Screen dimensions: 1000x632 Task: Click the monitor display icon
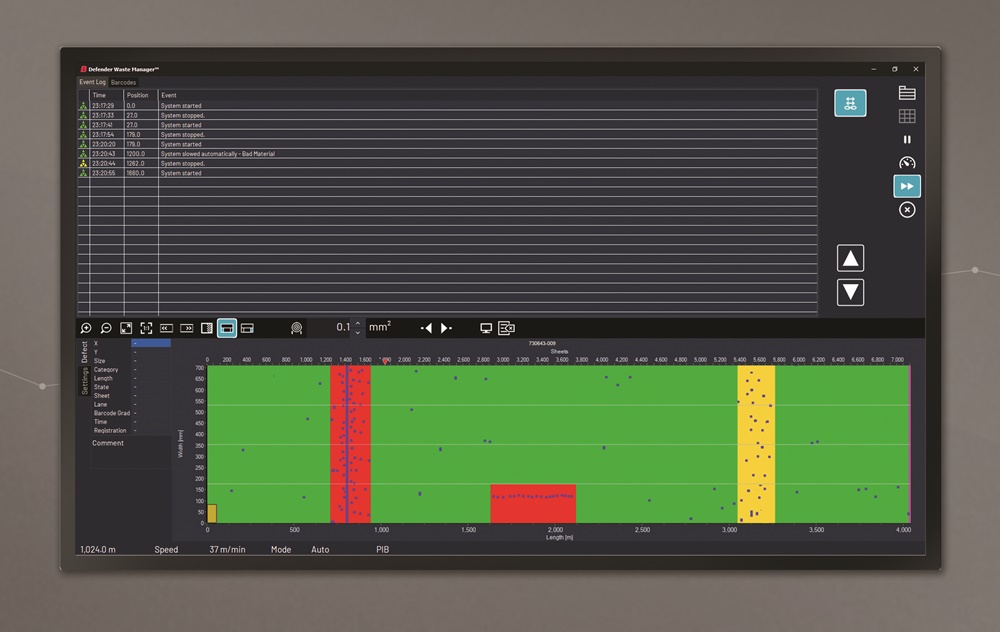coord(486,328)
